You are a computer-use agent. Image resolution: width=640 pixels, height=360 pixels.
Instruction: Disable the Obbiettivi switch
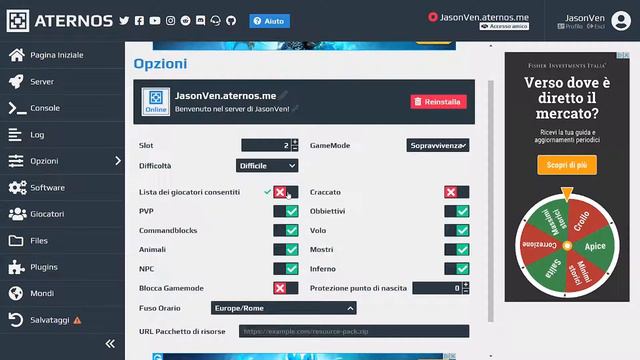pos(456,211)
